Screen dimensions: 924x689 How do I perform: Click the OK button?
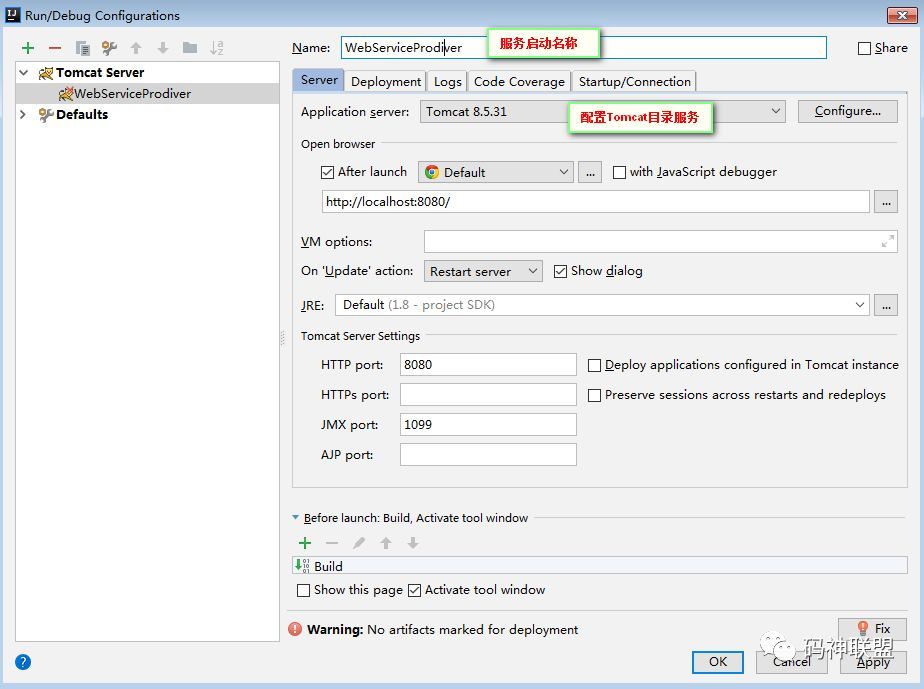718,662
